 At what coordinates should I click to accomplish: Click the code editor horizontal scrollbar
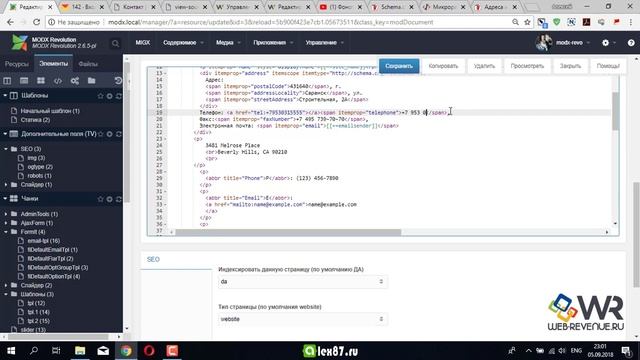[288, 232]
